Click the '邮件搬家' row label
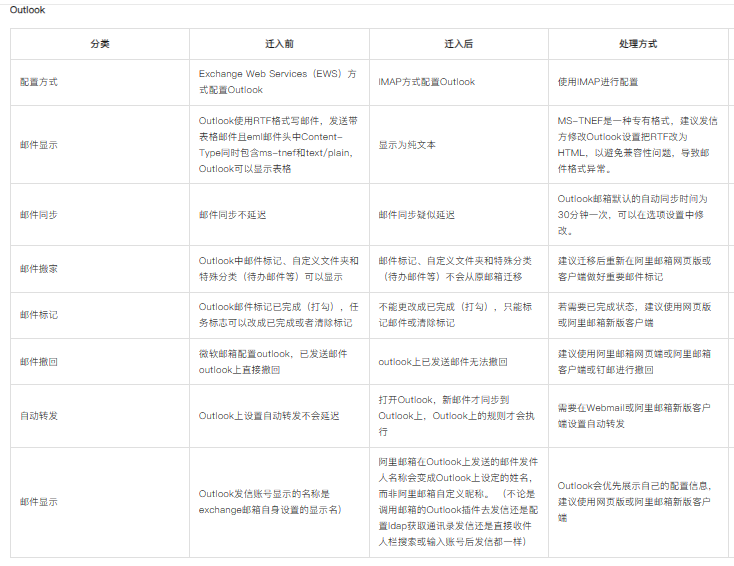734x566 pixels. pos(39,269)
